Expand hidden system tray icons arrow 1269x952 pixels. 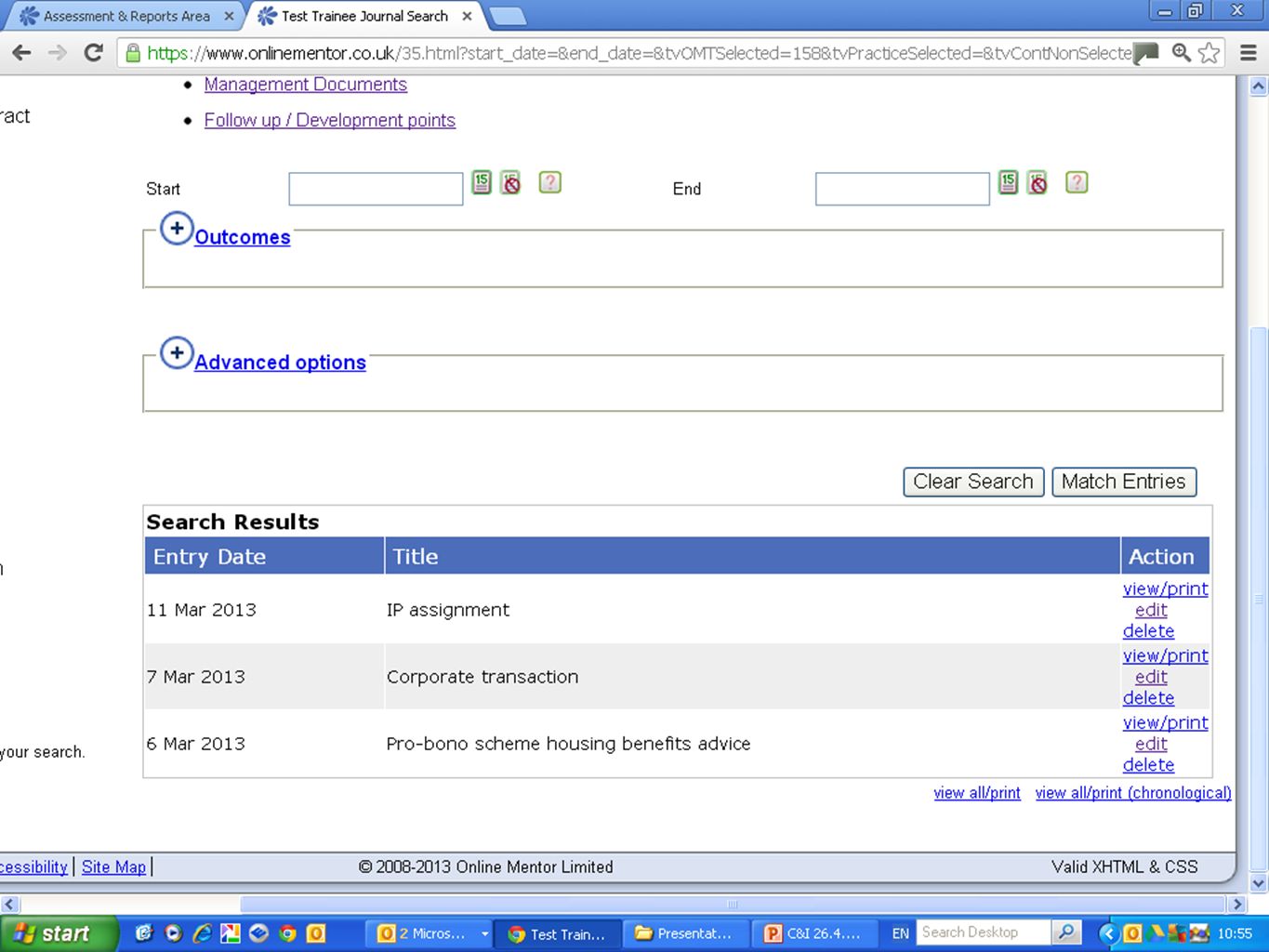[x=1108, y=933]
